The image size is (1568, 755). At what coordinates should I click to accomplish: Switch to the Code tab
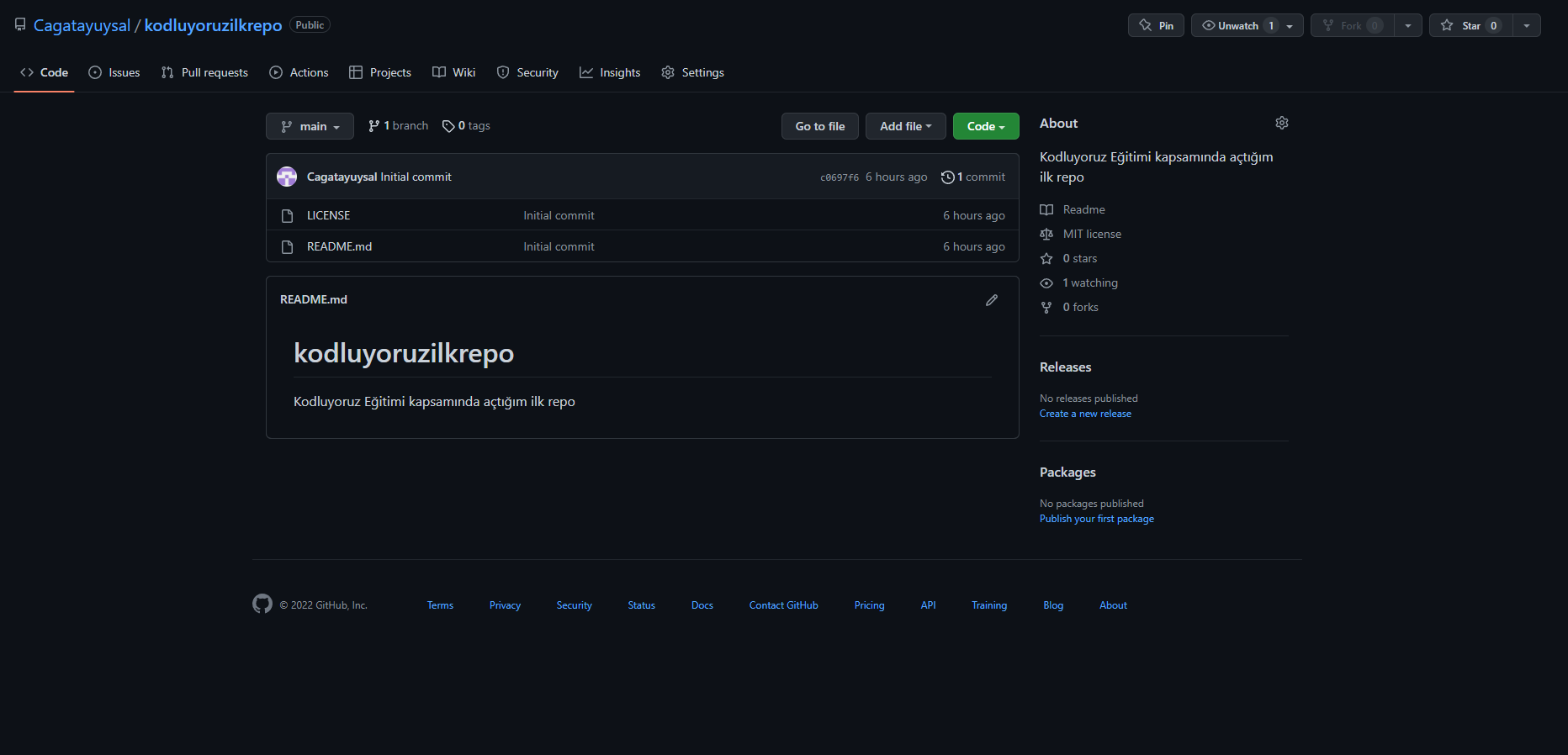pyautogui.click(x=44, y=72)
